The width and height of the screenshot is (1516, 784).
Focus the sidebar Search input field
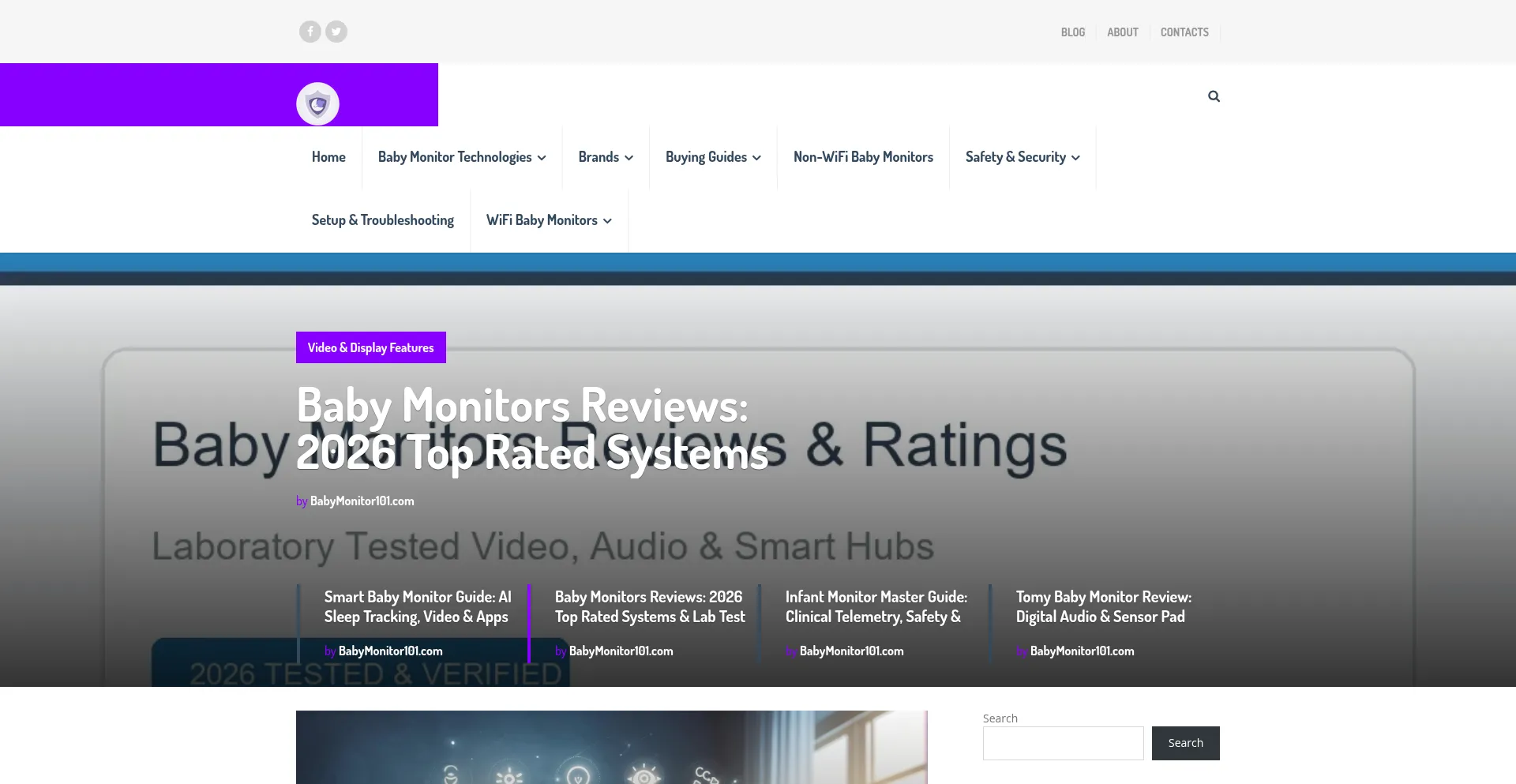(1063, 743)
